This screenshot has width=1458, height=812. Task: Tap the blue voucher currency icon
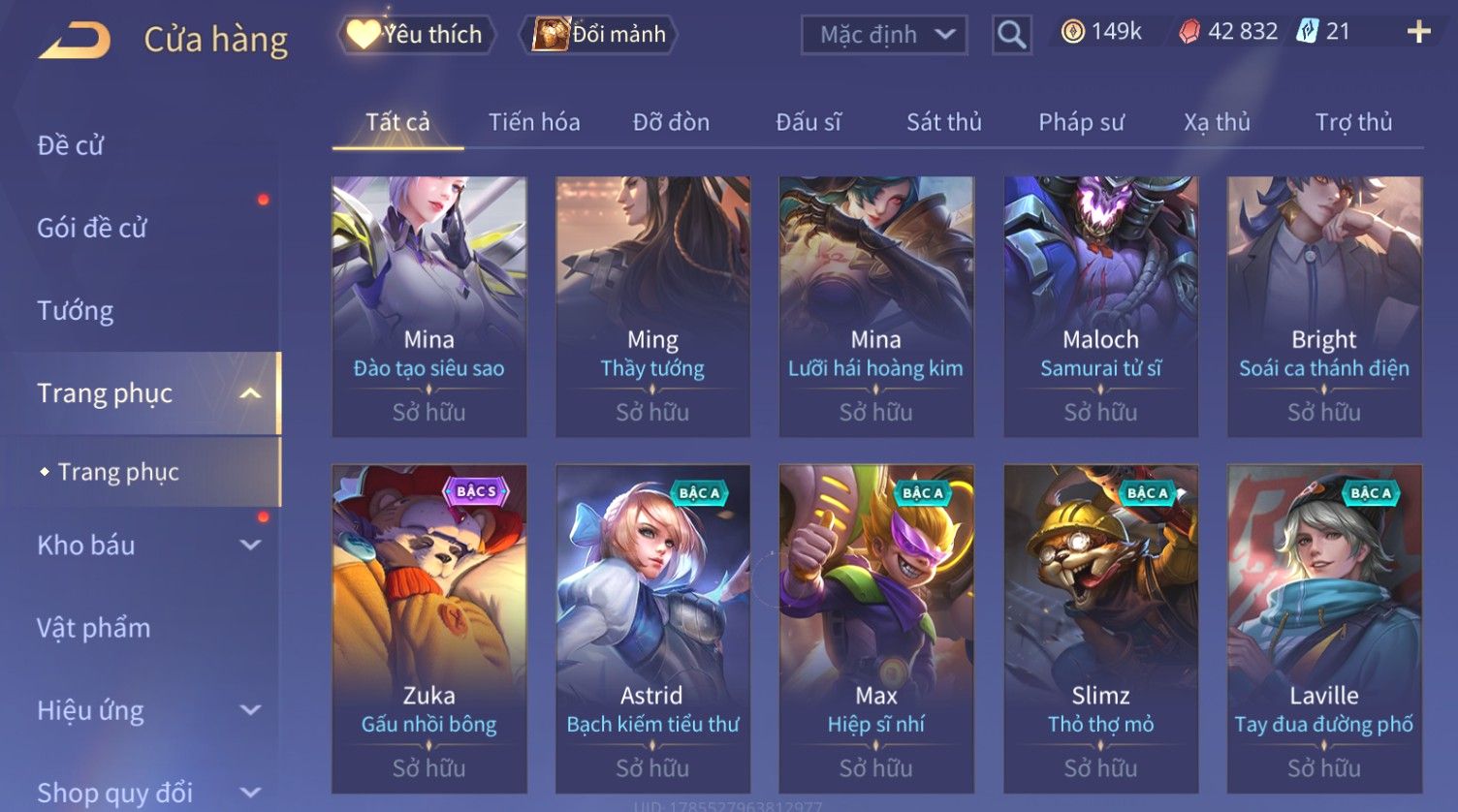point(1307,32)
